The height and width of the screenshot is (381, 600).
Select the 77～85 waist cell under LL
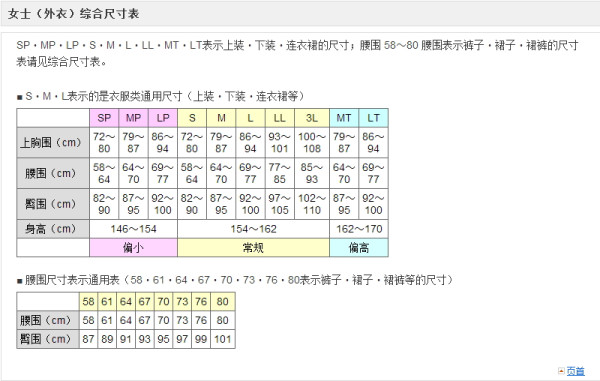tap(280, 173)
